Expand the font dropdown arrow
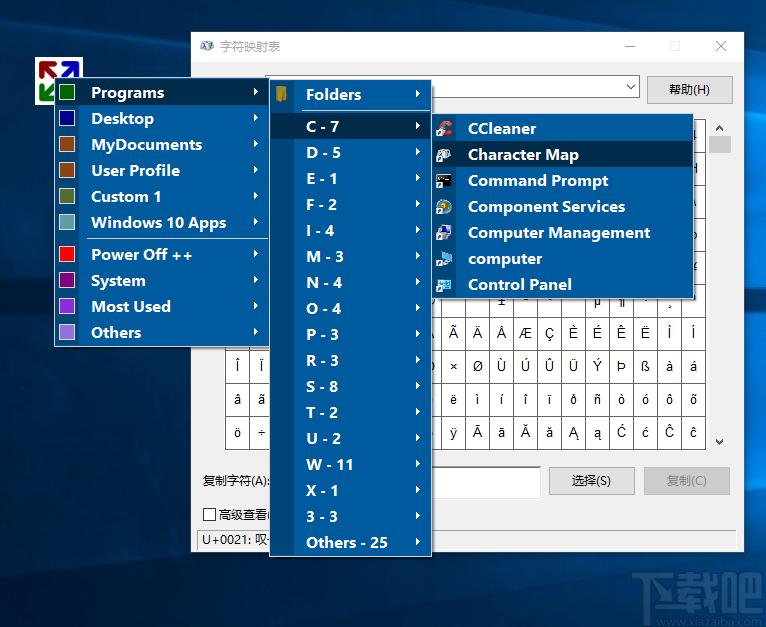This screenshot has height=627, width=766. pos(631,87)
